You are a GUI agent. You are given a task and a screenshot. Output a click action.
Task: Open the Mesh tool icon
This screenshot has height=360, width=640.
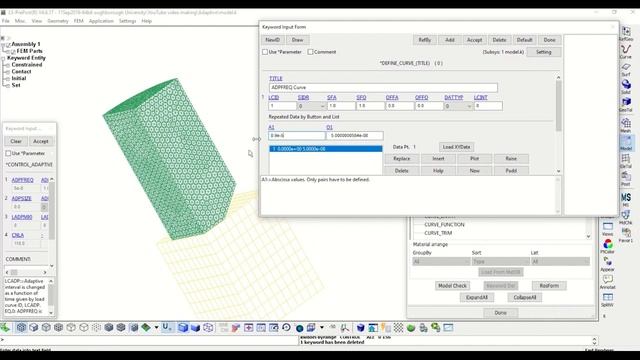pos(626,125)
